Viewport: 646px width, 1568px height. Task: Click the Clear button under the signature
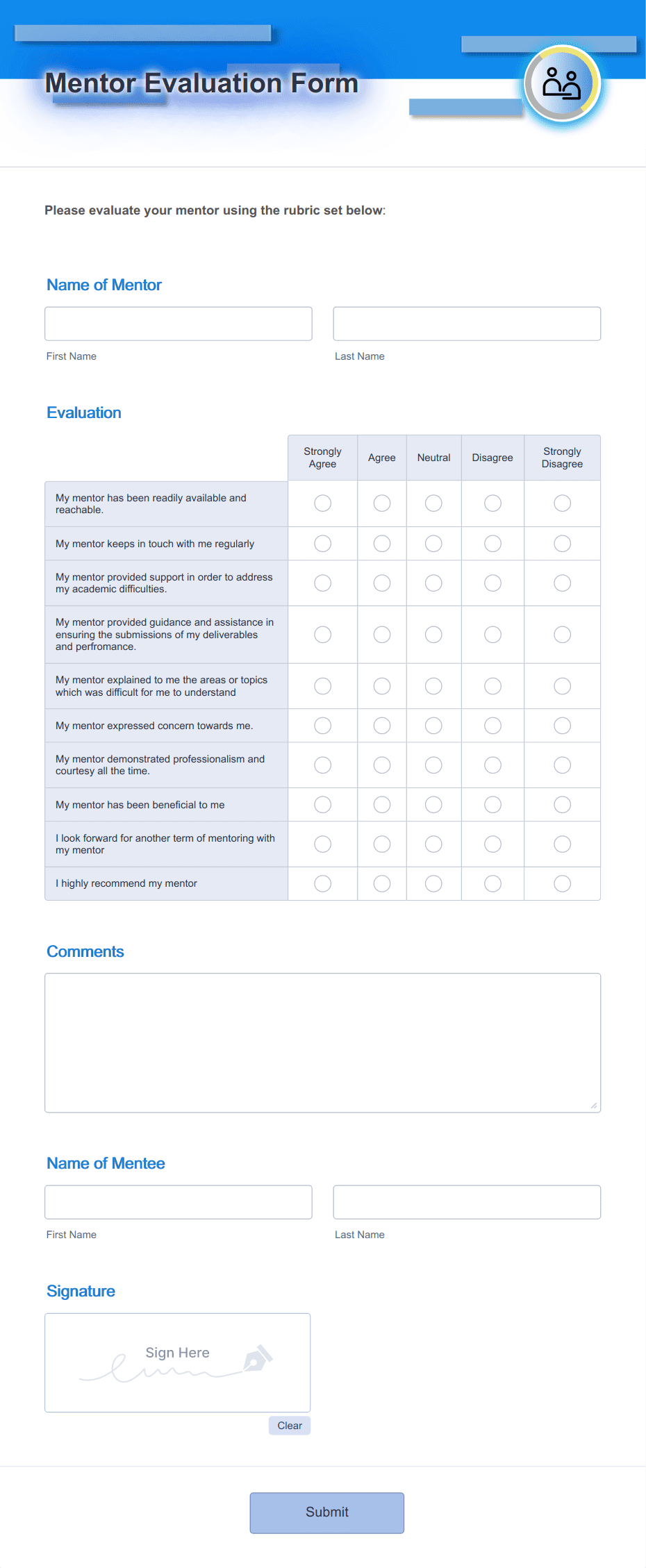pos(290,1426)
